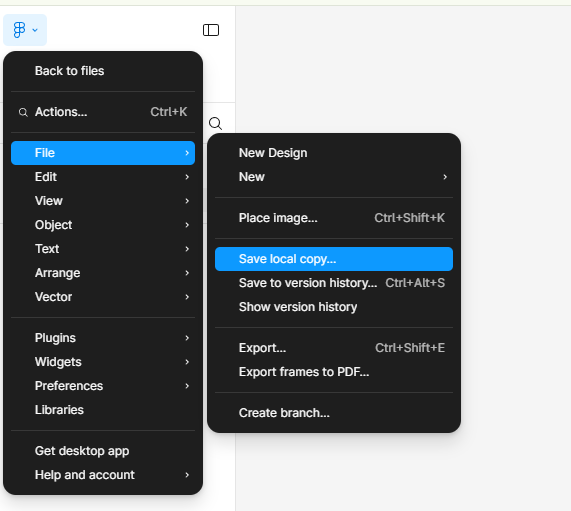The image size is (571, 511).
Task: Choose Get desktop app
Action: pyautogui.click(x=103, y=451)
